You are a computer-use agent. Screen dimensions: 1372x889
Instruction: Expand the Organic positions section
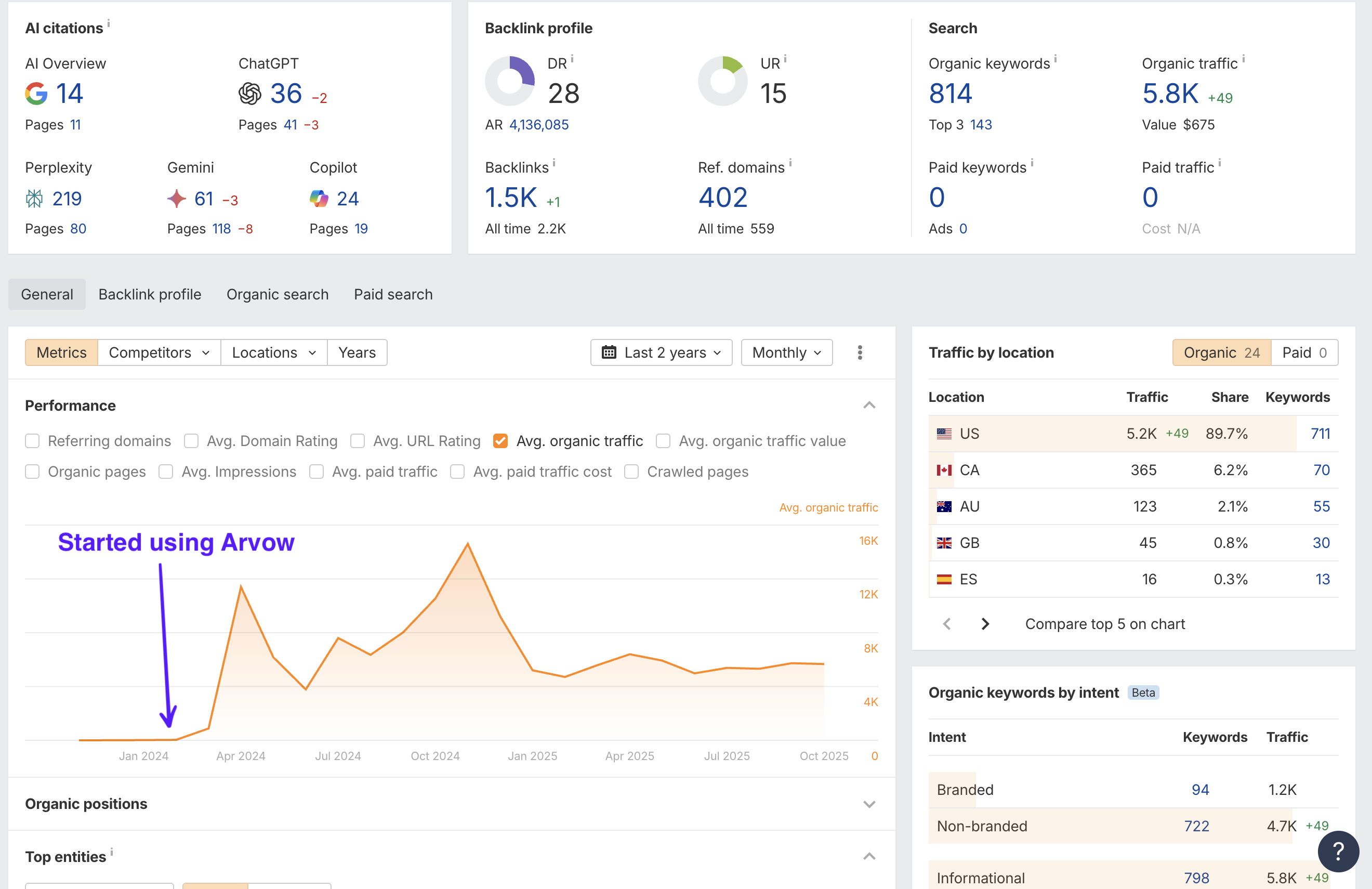pos(869,804)
